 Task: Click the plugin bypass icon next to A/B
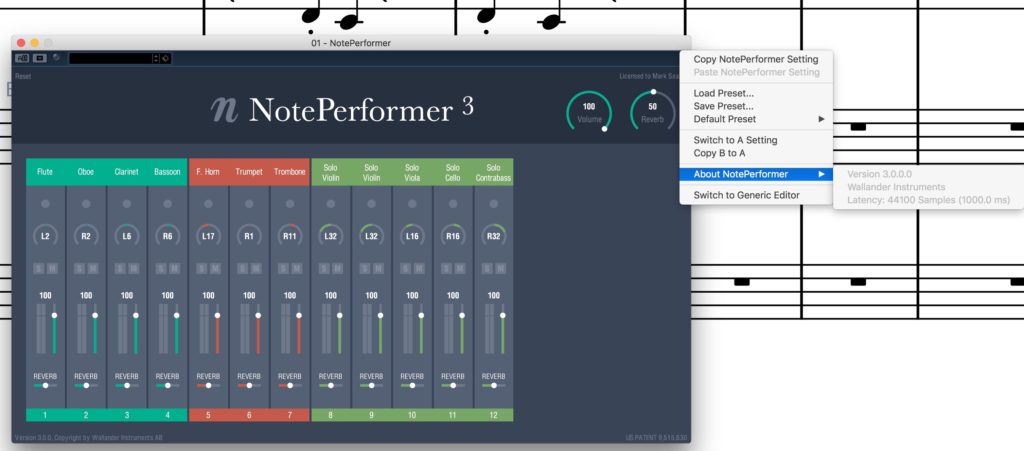39,58
